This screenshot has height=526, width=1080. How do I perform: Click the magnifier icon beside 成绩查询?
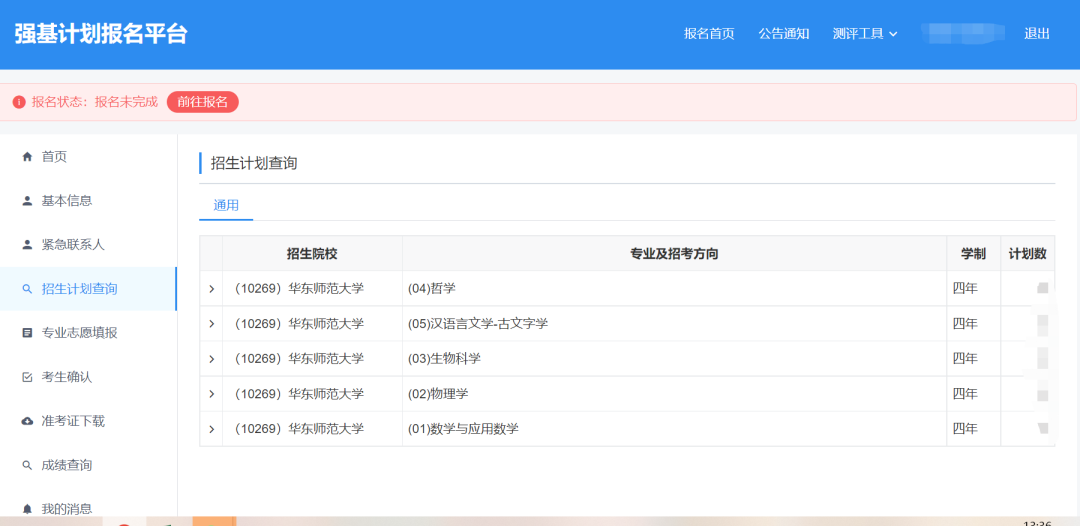[x=27, y=465]
